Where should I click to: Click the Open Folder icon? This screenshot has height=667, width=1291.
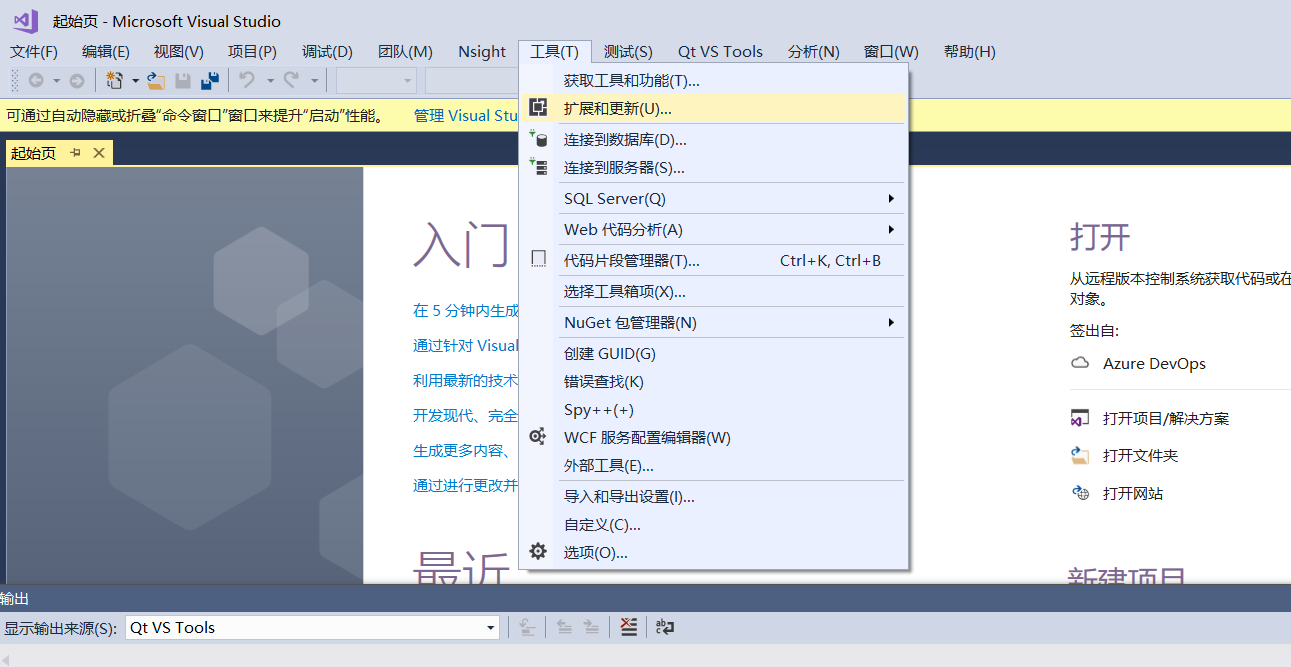(1080, 455)
